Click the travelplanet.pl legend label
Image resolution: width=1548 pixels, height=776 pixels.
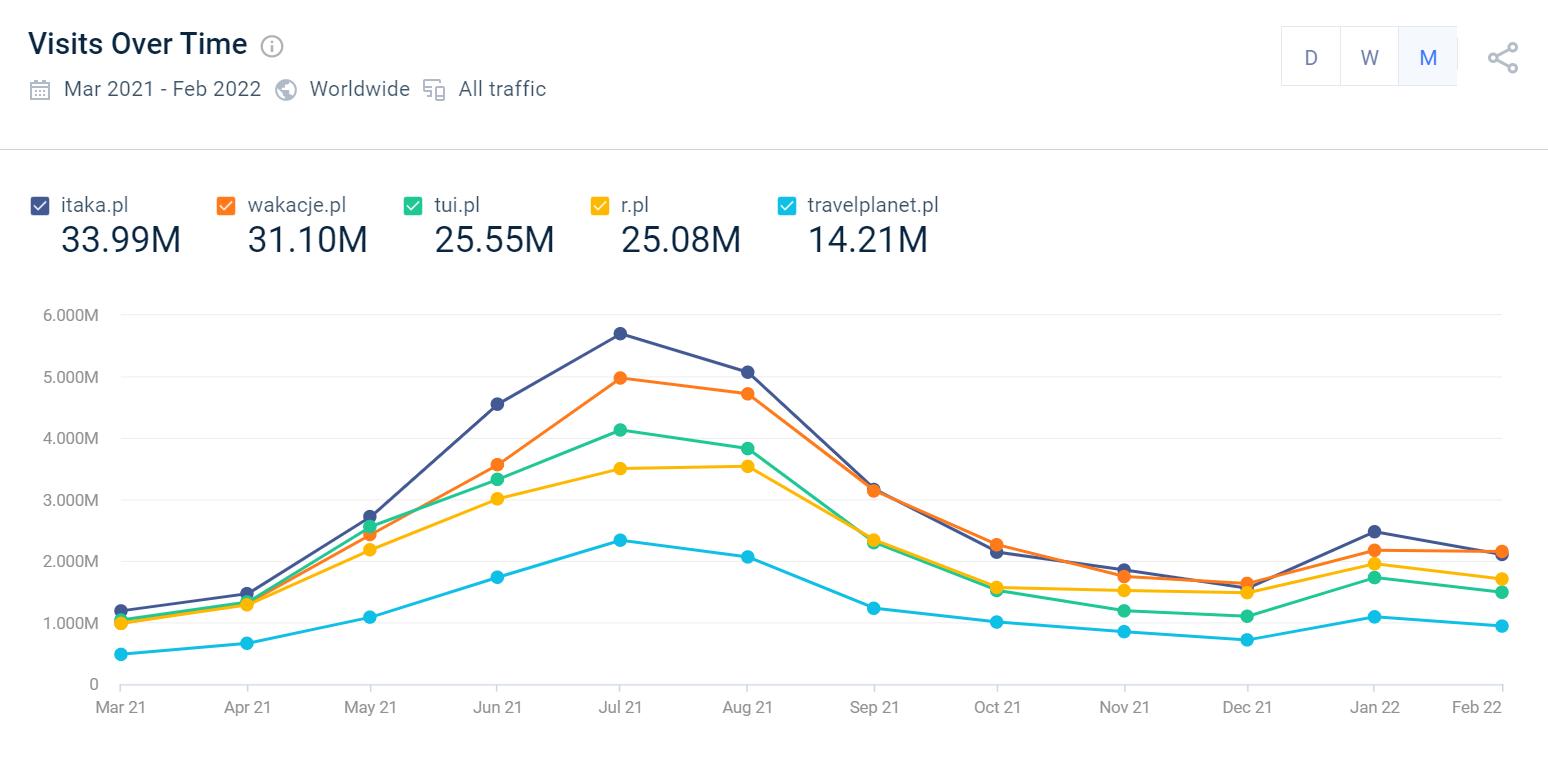[x=873, y=206]
